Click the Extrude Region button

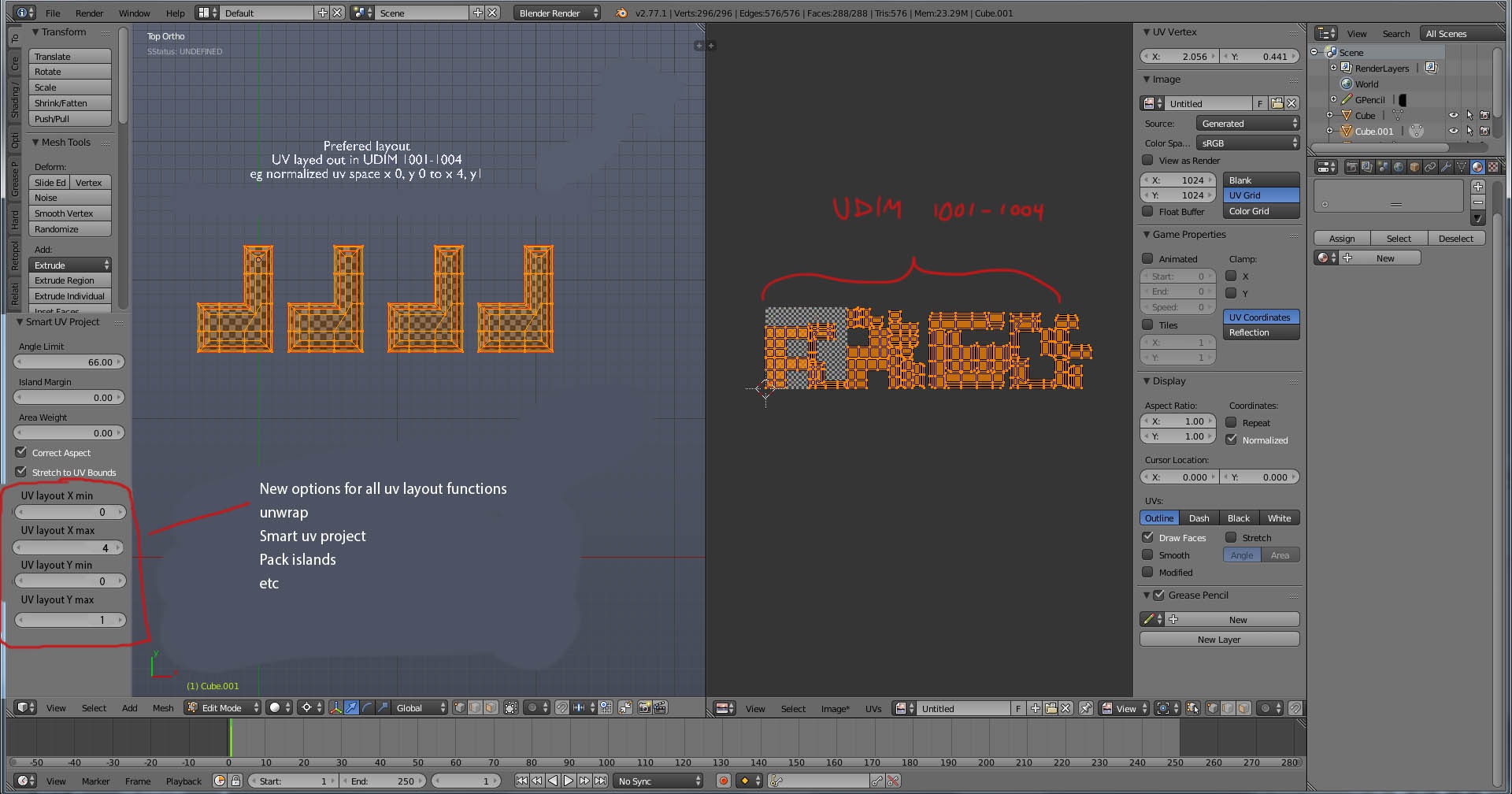click(x=70, y=280)
